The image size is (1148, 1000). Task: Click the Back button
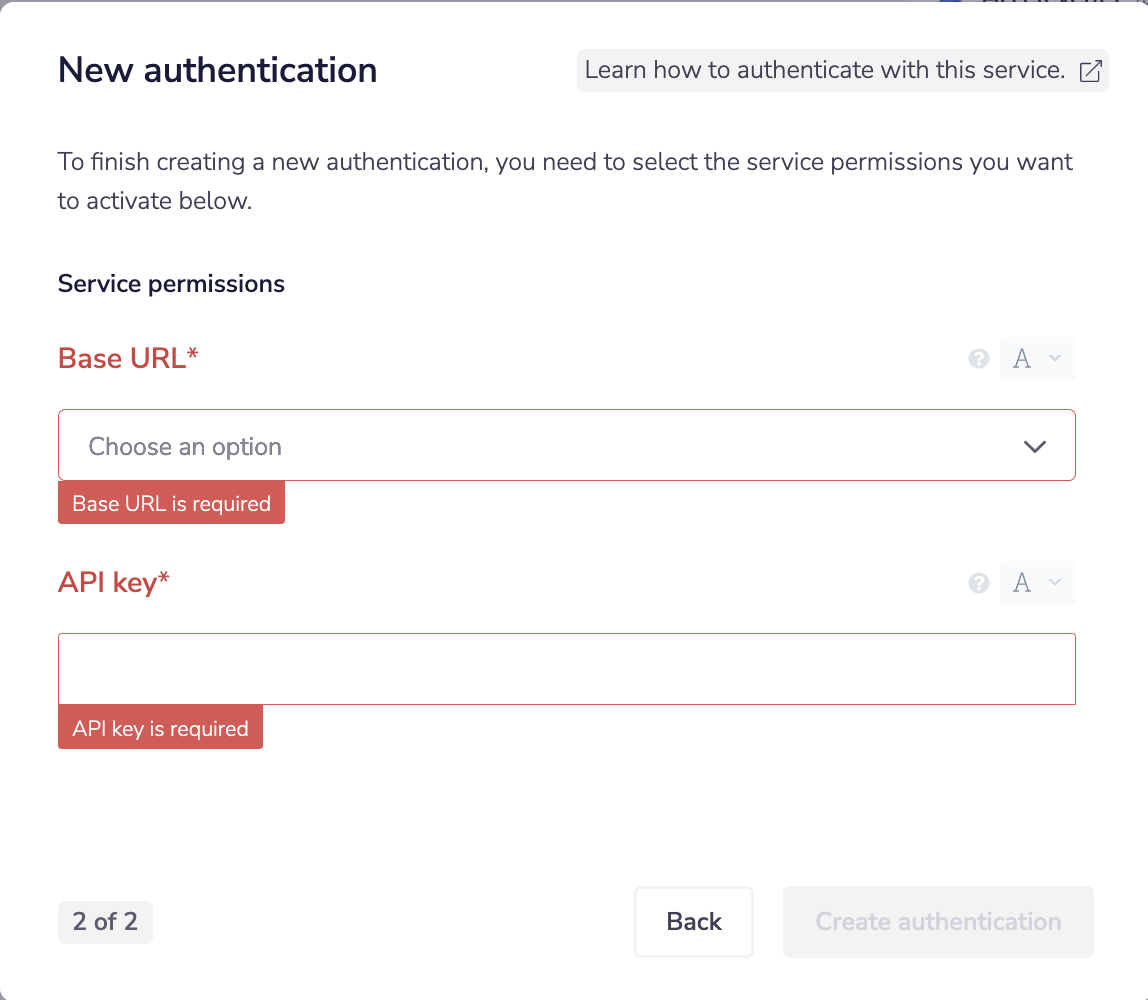coord(693,921)
